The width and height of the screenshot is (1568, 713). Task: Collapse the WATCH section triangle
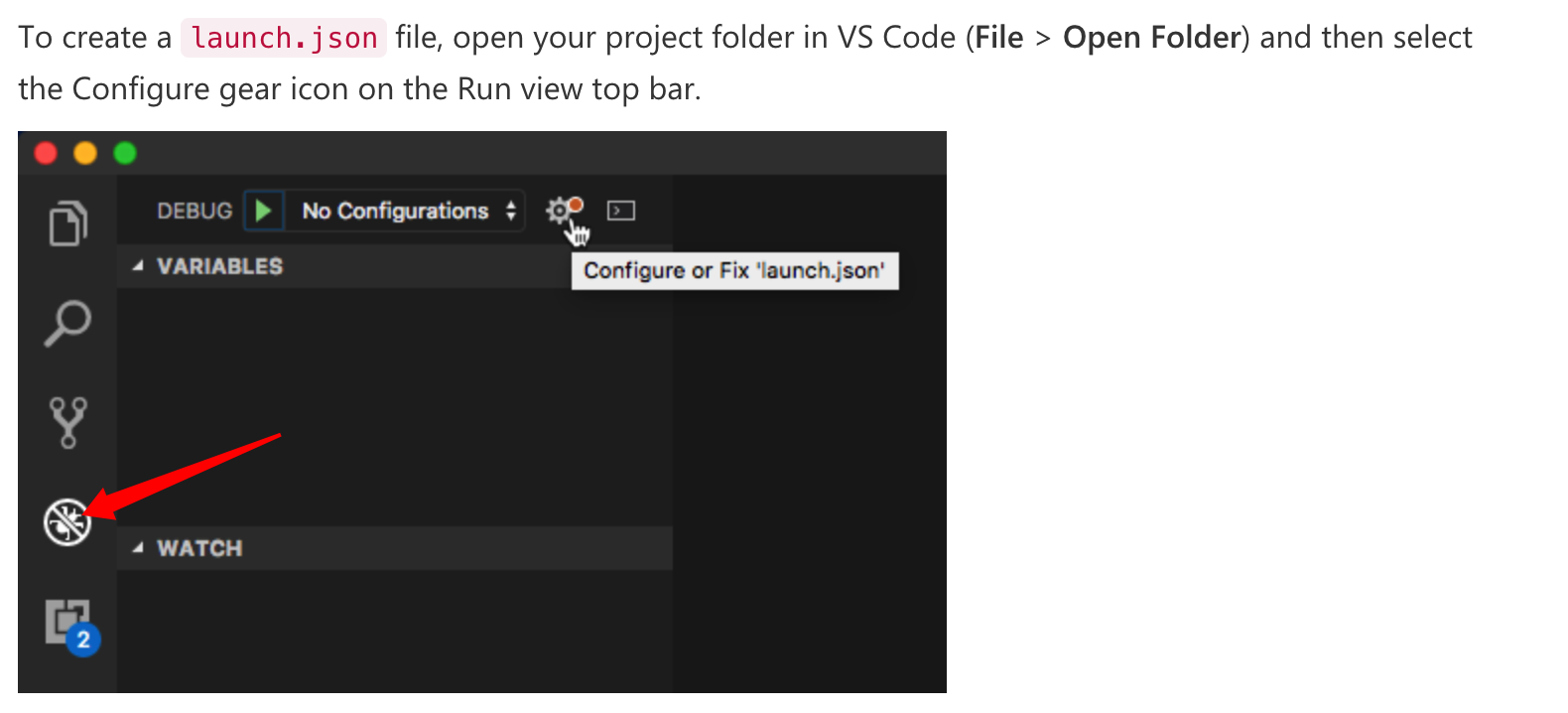(138, 548)
